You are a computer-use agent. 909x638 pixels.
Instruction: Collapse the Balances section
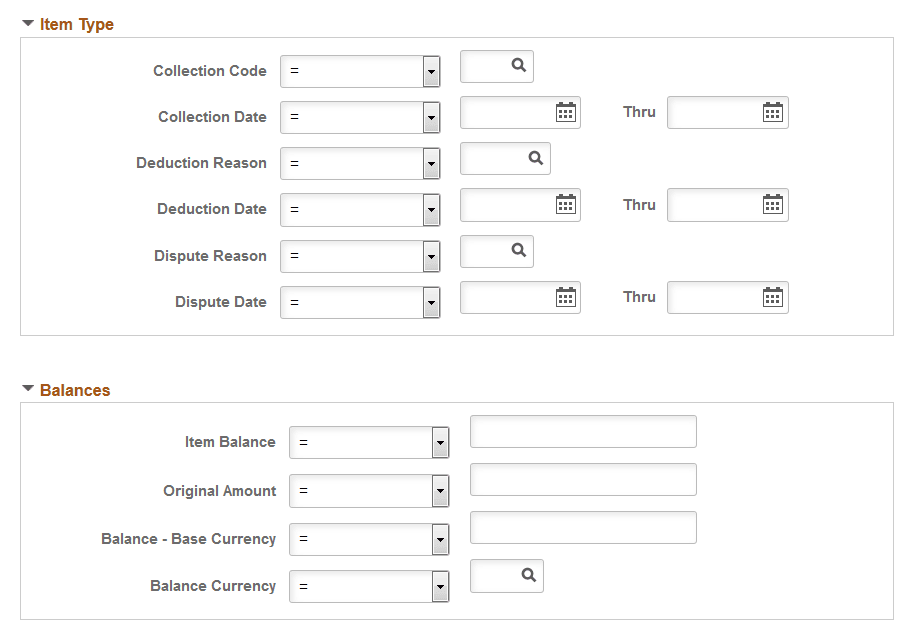coord(26,390)
